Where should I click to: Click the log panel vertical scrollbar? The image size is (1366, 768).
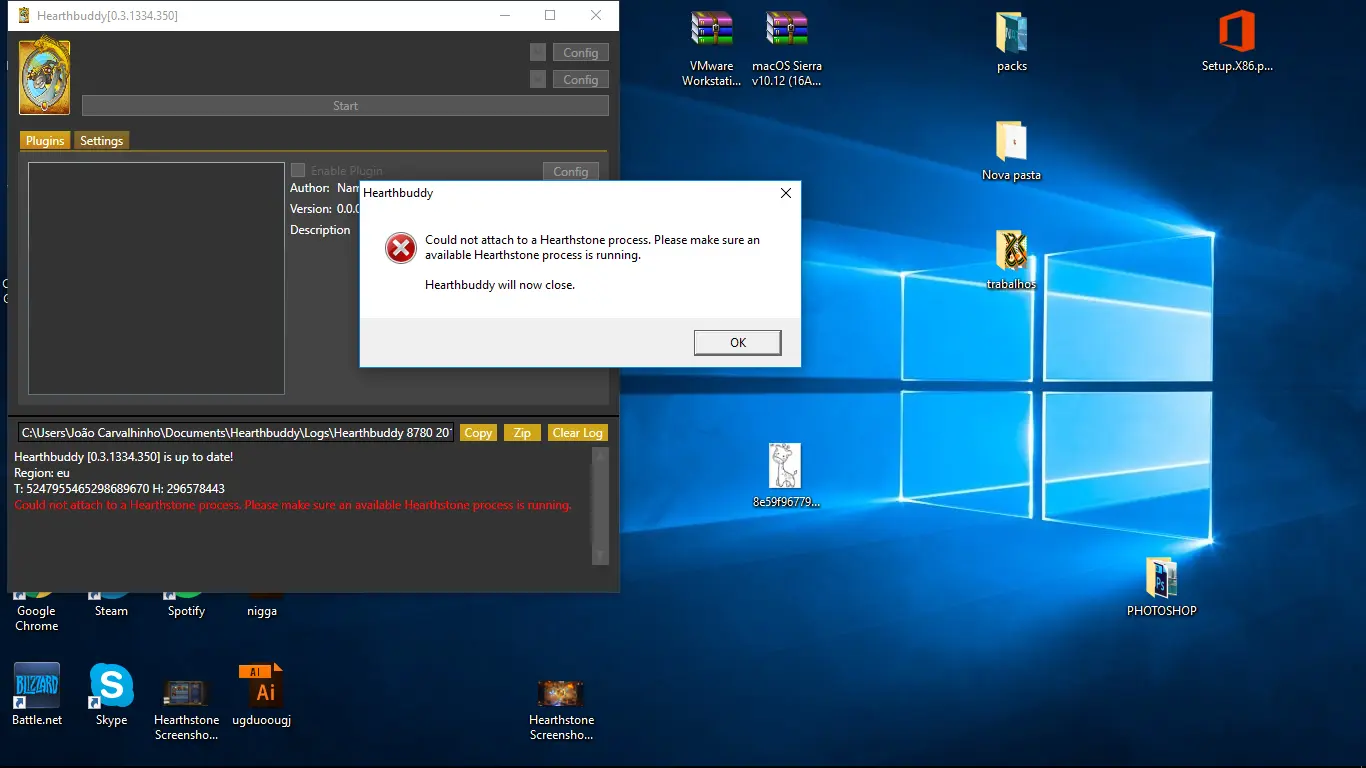600,506
